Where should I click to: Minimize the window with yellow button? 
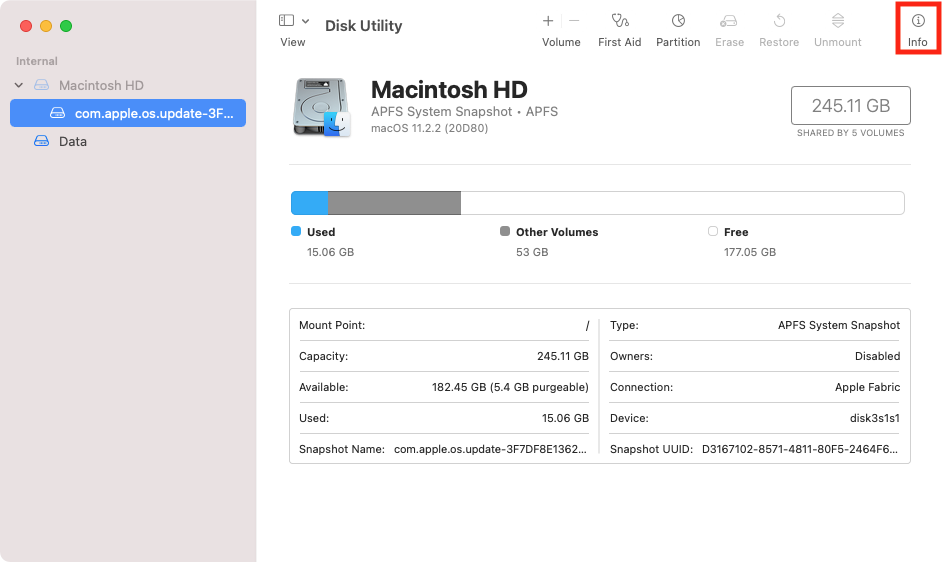[x=46, y=26]
